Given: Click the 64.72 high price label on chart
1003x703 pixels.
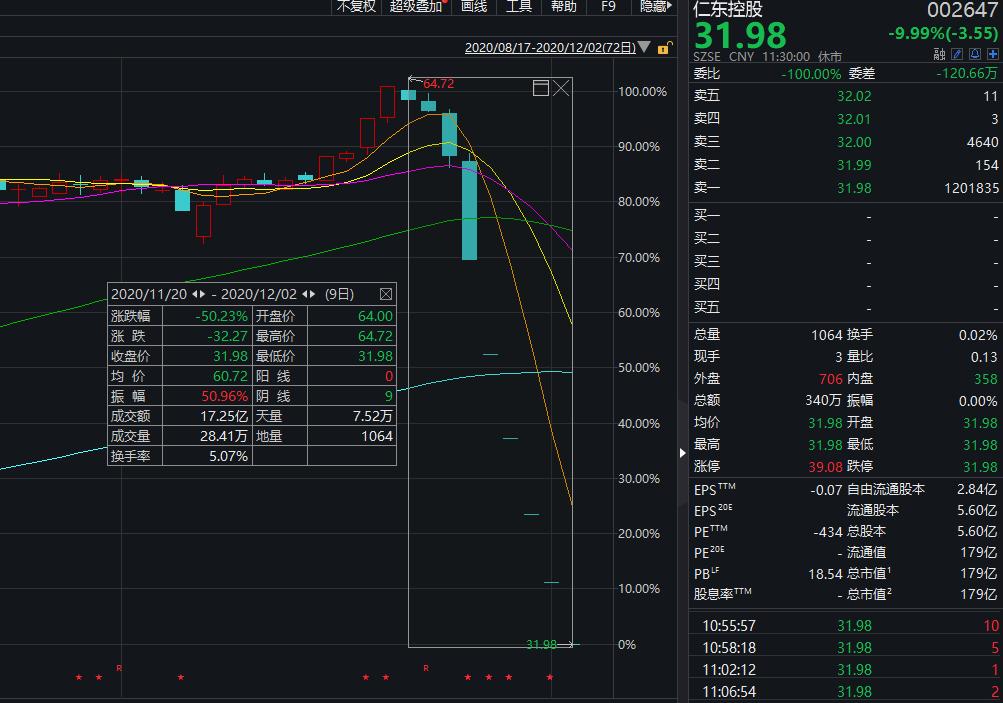Looking at the screenshot, I should 439,84.
